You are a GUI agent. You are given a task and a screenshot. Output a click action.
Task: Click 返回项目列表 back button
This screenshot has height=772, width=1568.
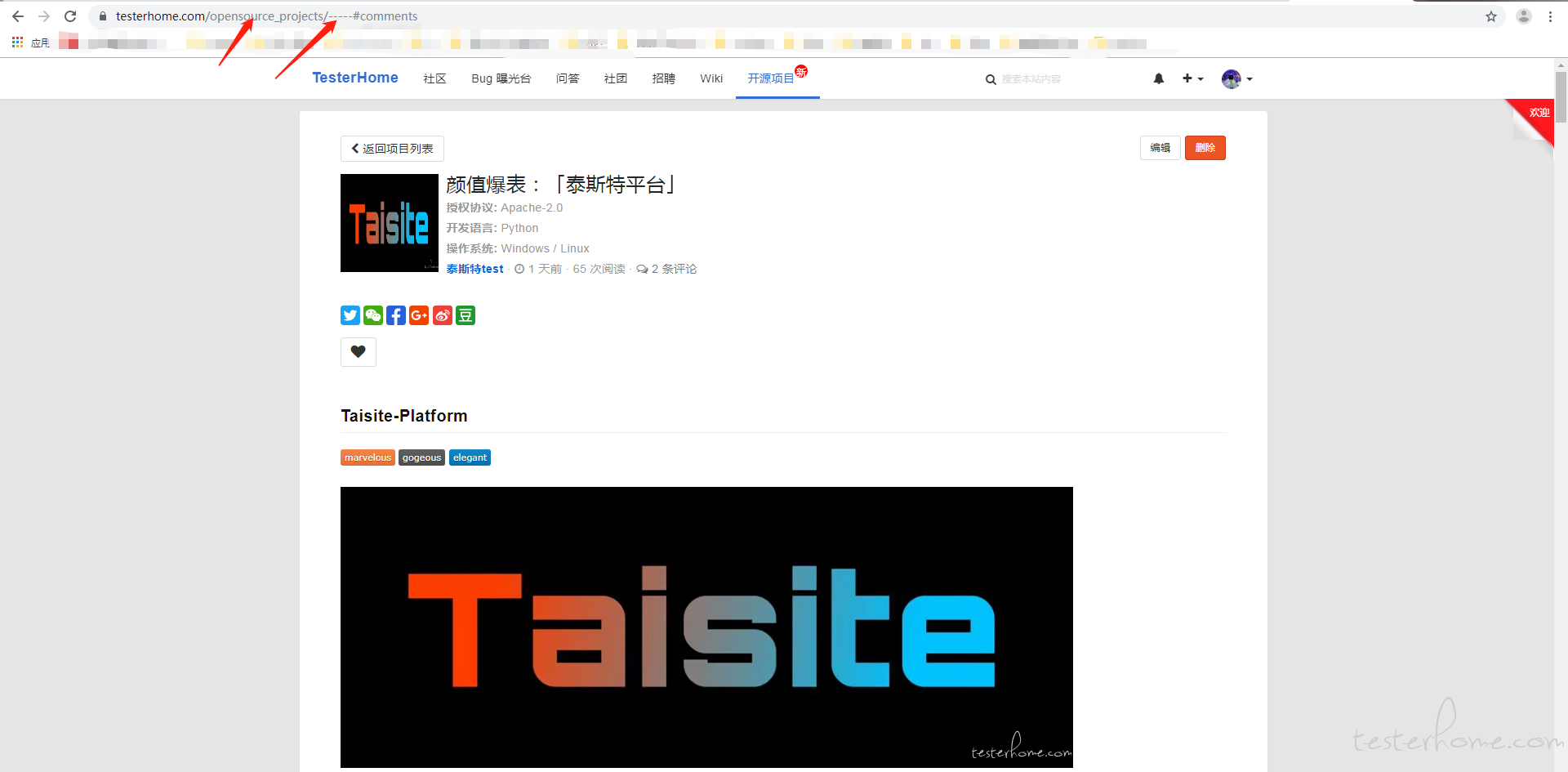(392, 149)
